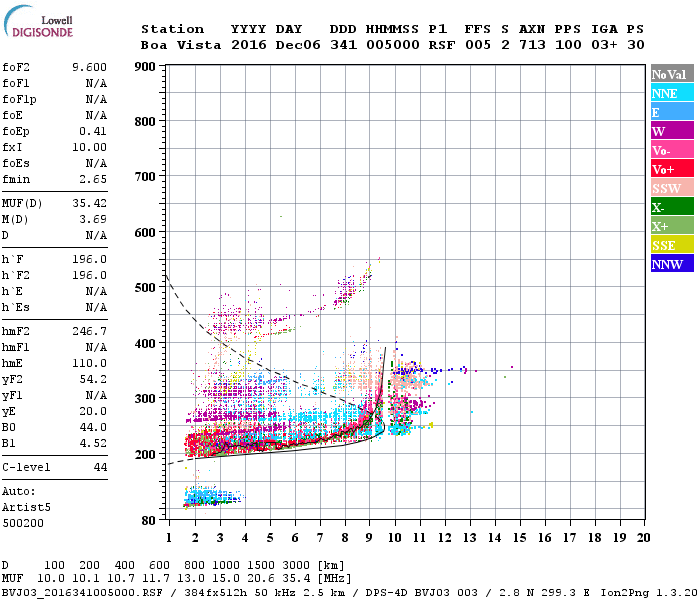Click the AXN value 713

[x=532, y=45]
